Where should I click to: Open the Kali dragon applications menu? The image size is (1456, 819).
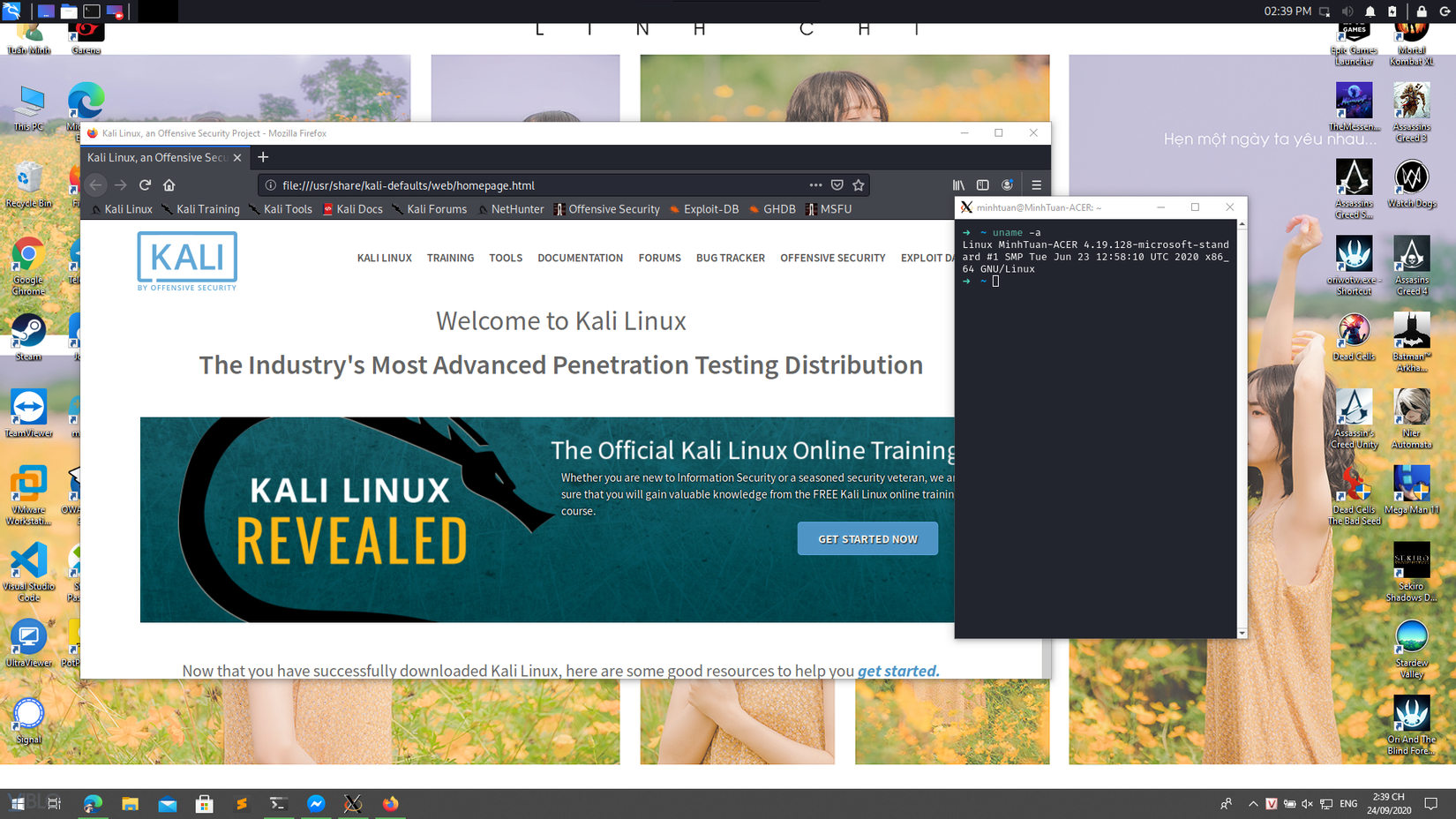[12, 11]
